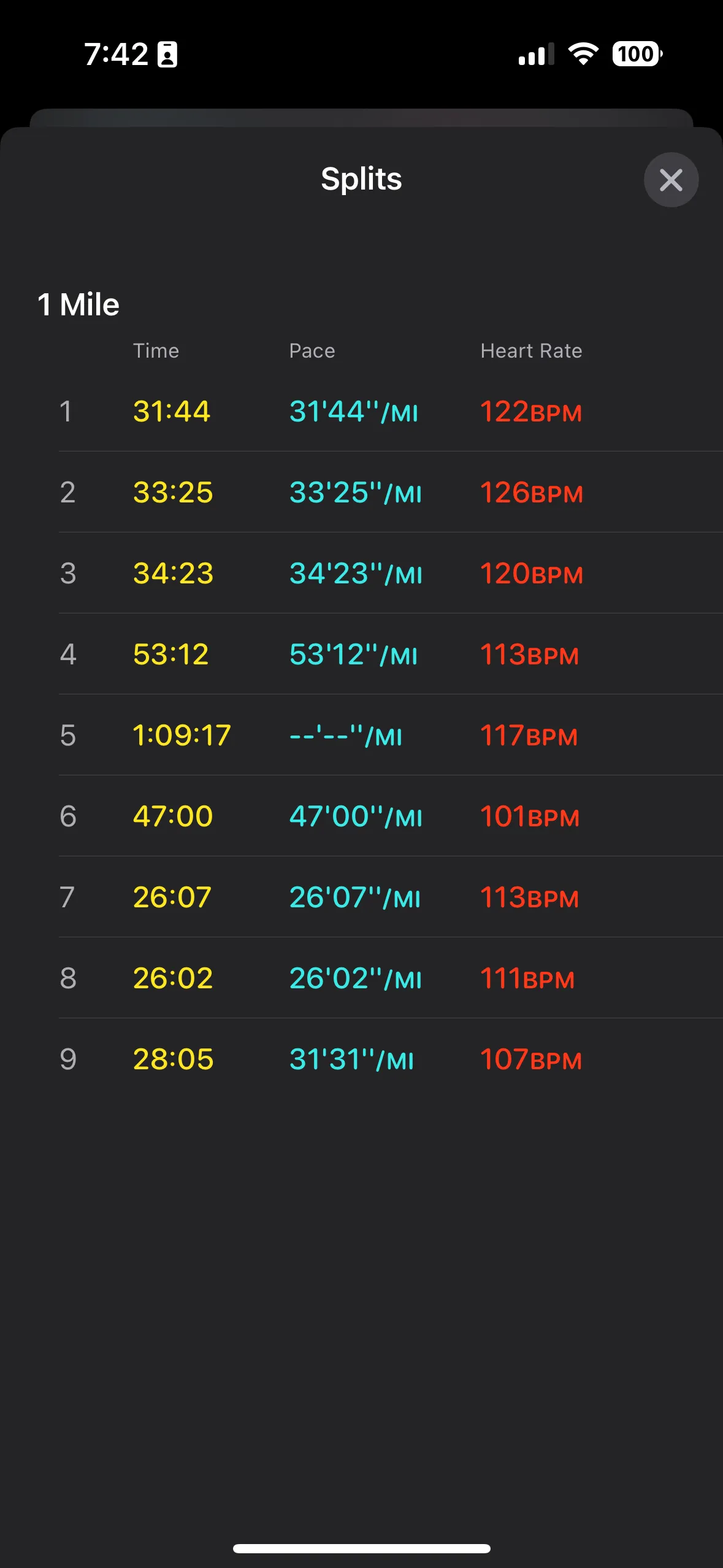Tap the 34'23''/MI pace value
723x1568 pixels.
356,574
